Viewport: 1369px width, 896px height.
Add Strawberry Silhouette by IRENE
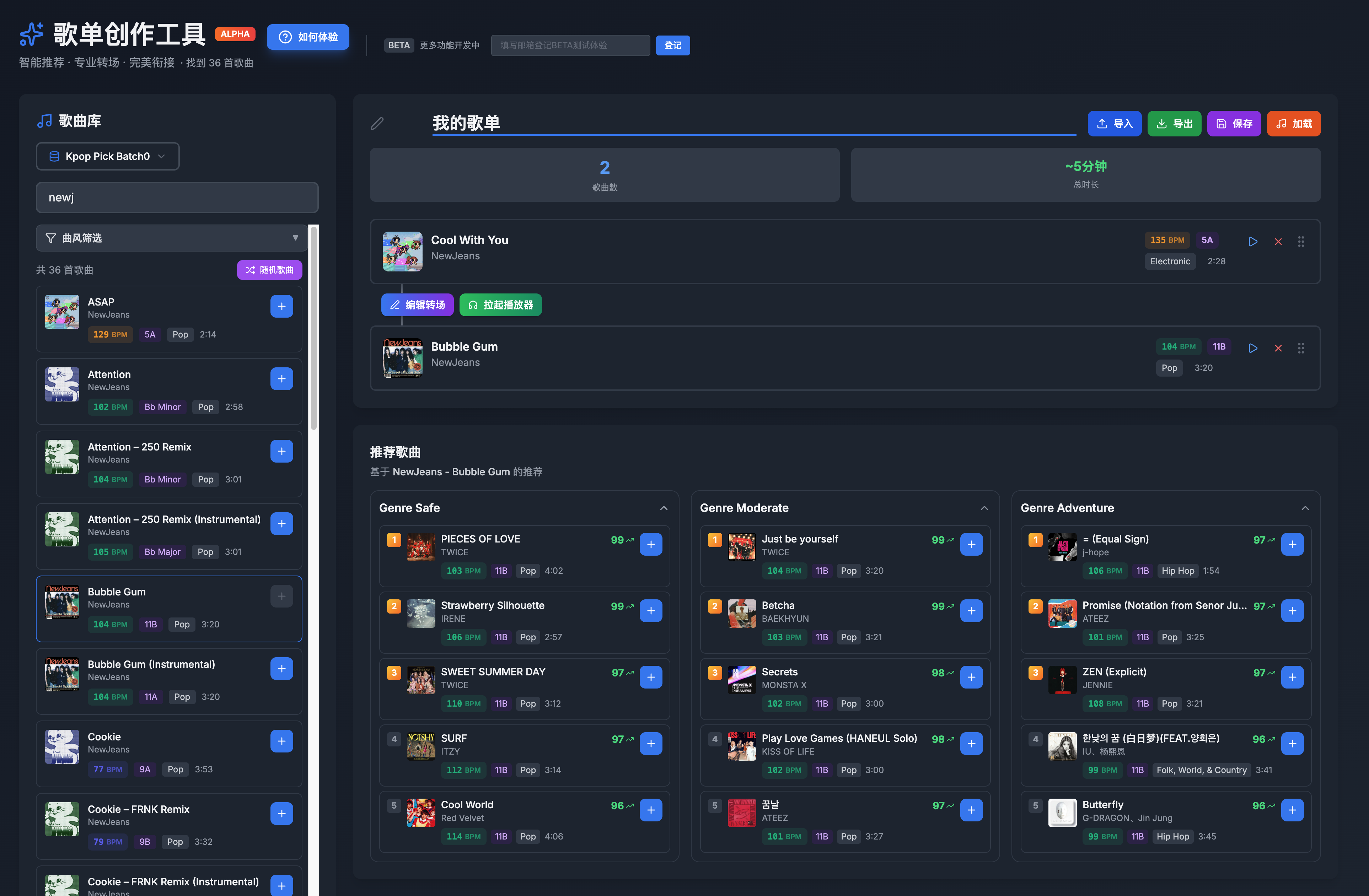(x=651, y=611)
